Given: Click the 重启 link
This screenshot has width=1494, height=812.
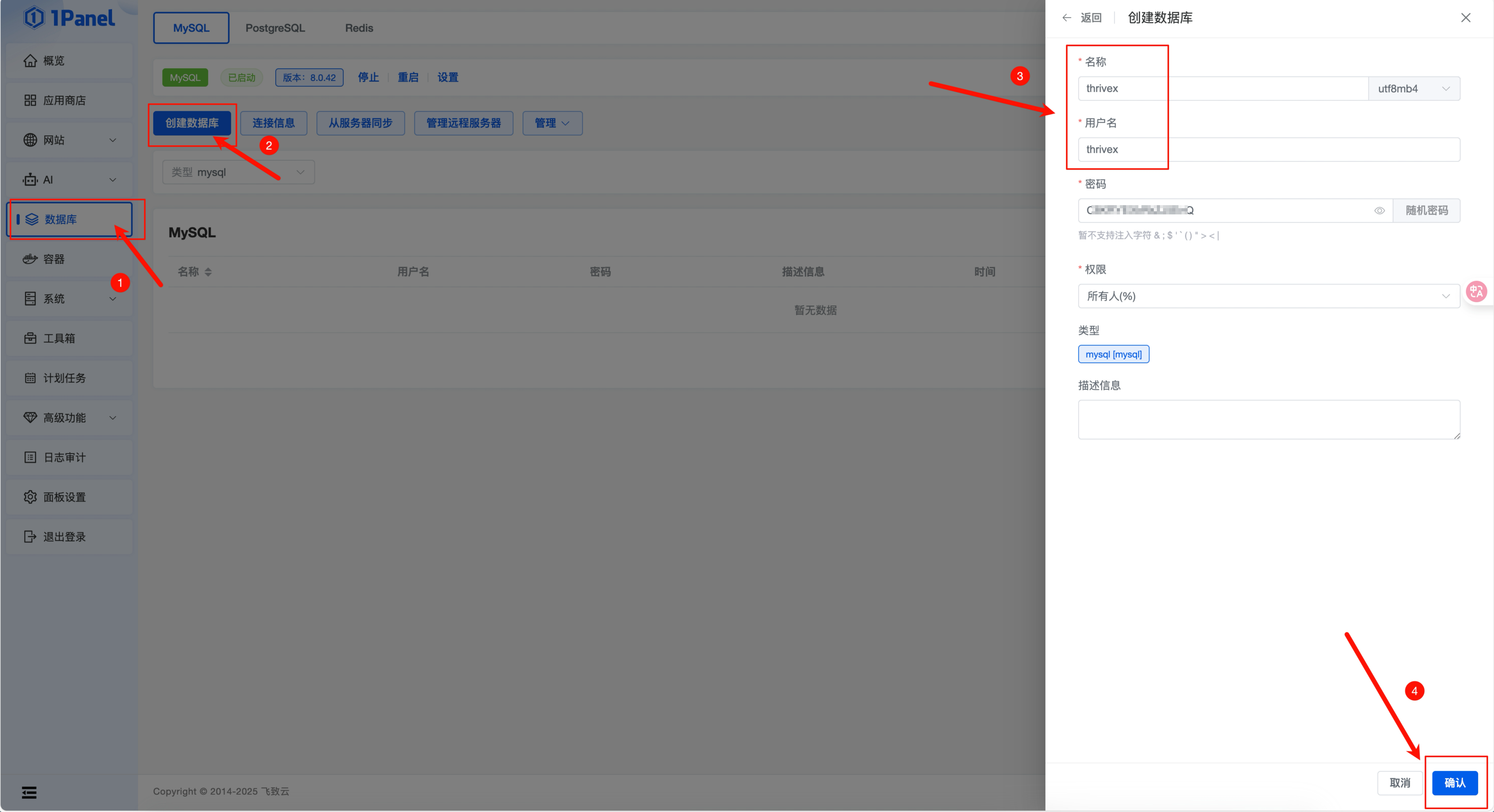Looking at the screenshot, I should pos(408,77).
